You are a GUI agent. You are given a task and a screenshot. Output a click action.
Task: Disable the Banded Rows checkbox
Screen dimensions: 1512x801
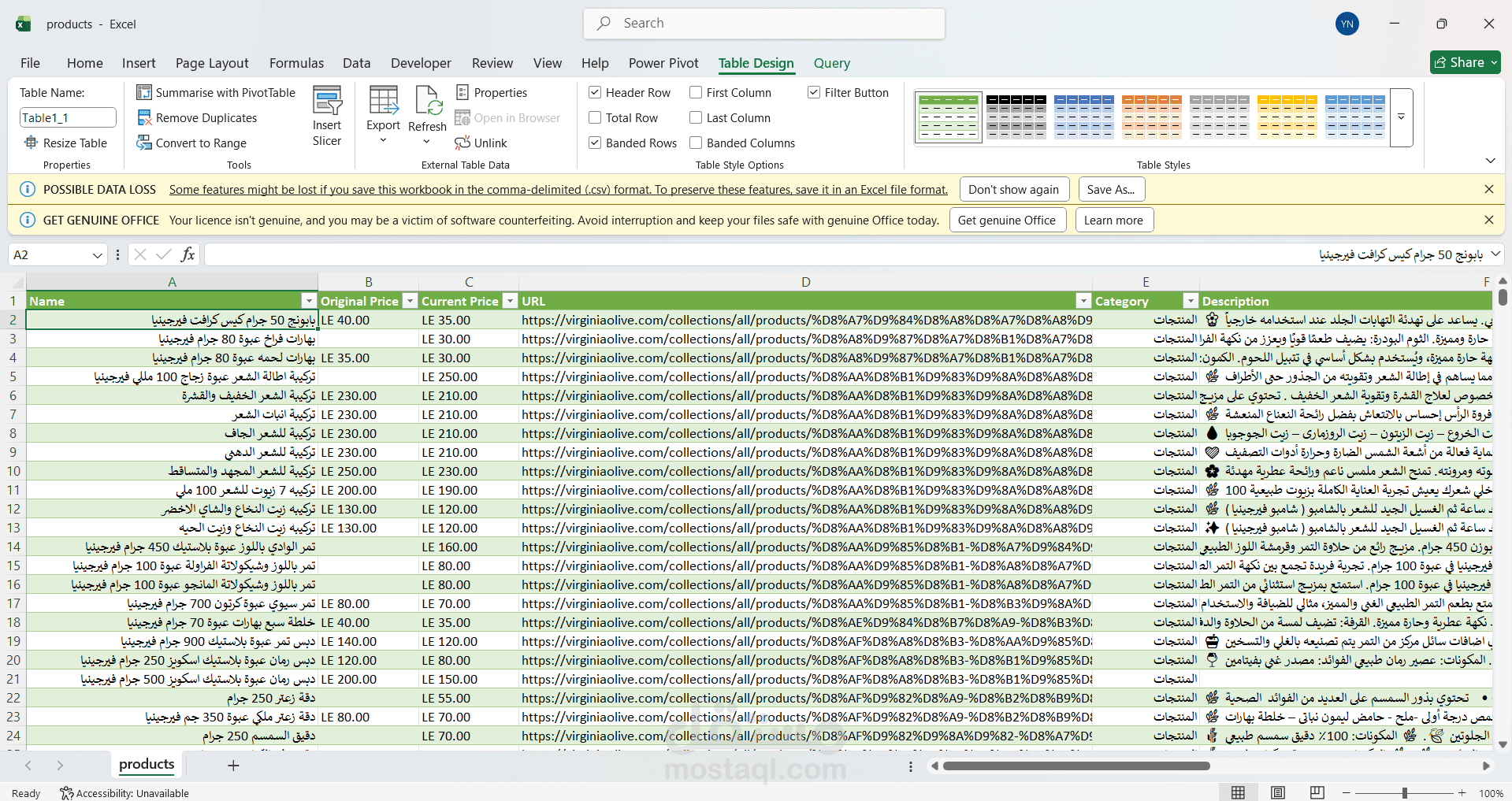595,143
